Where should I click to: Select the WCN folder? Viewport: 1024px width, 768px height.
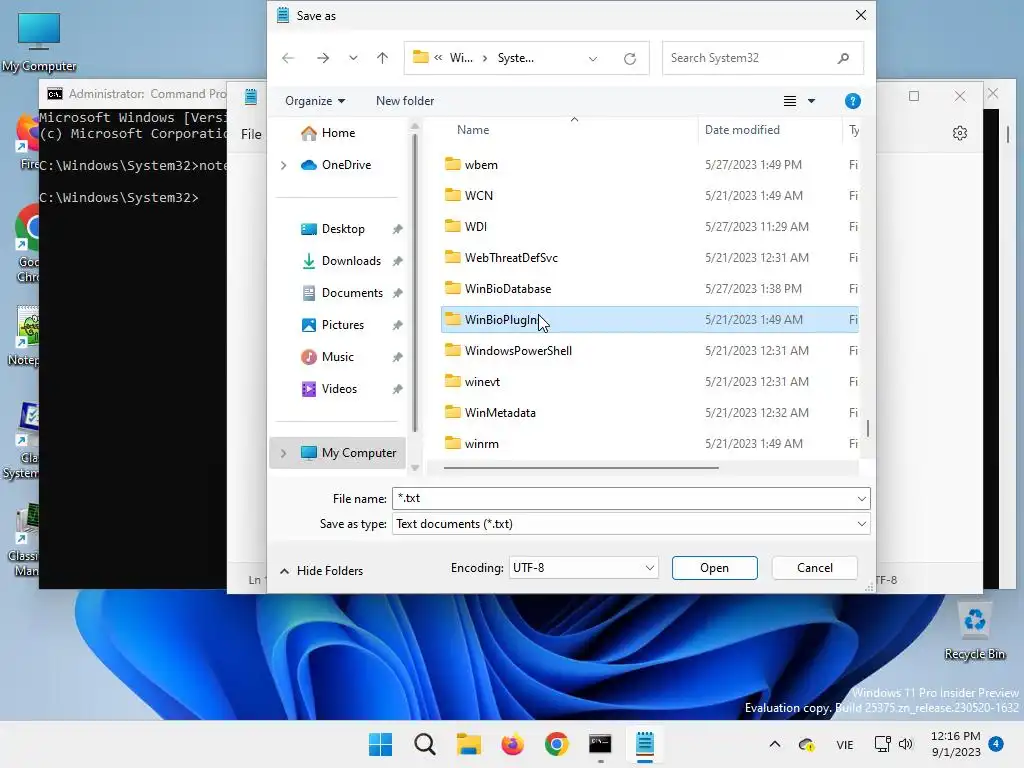point(649,195)
